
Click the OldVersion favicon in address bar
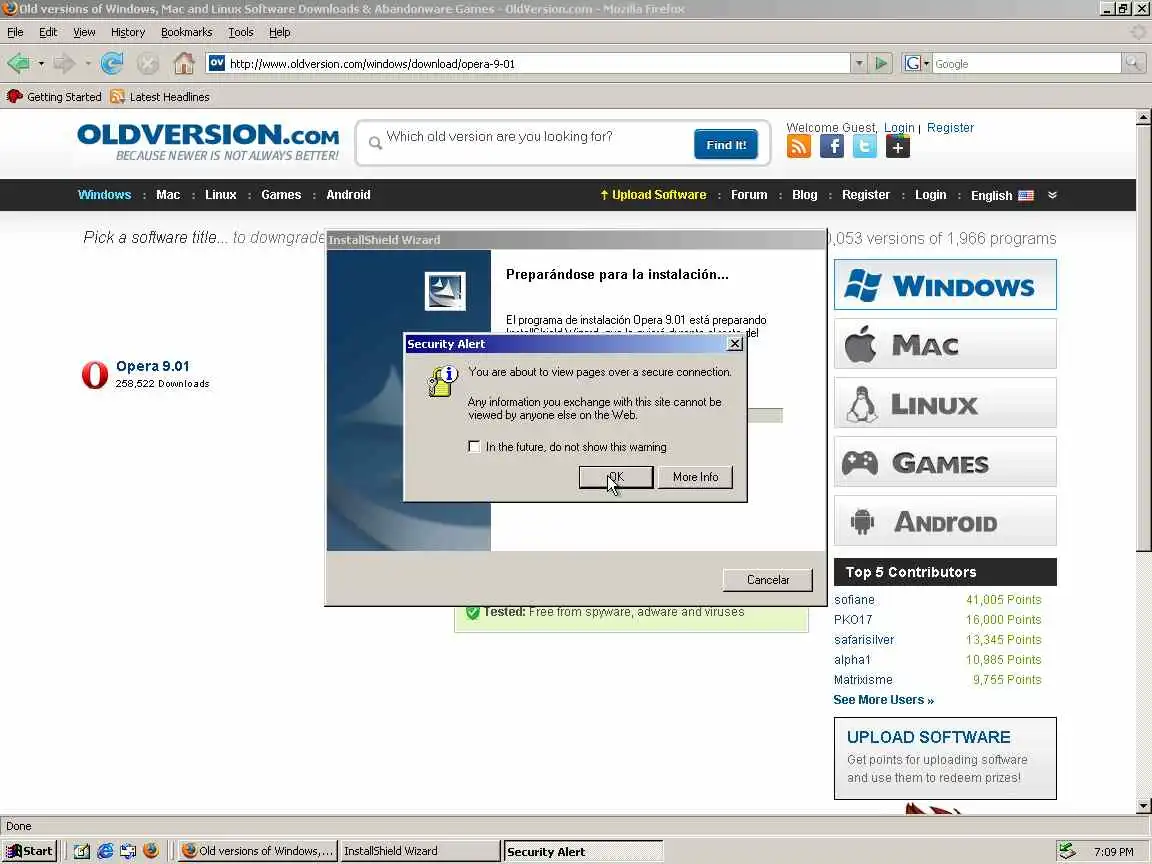216,63
